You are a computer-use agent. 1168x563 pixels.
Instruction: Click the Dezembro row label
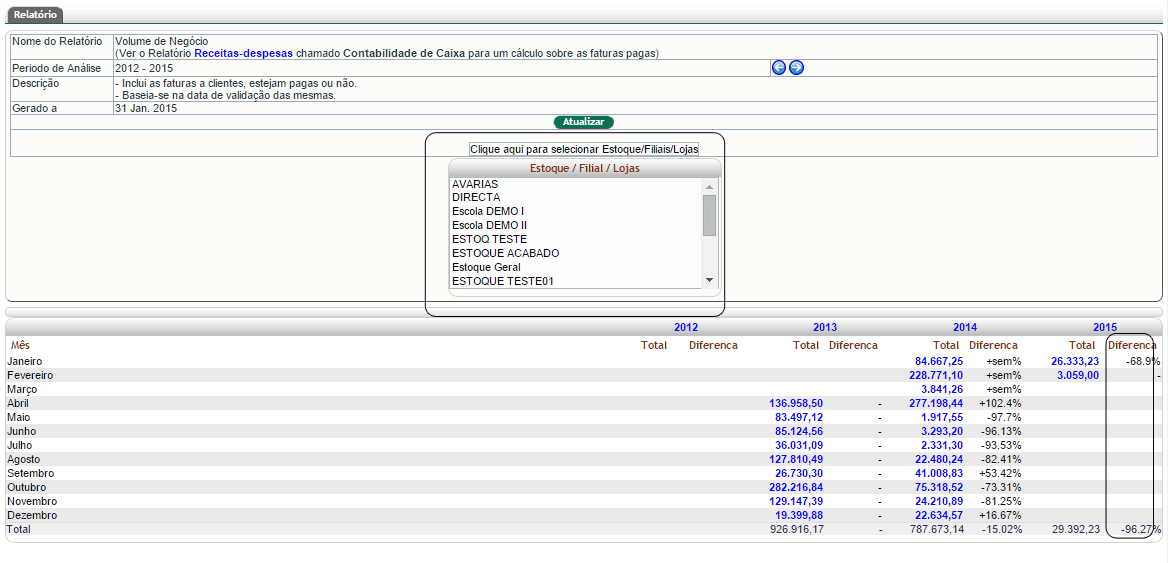pyautogui.click(x=32, y=515)
